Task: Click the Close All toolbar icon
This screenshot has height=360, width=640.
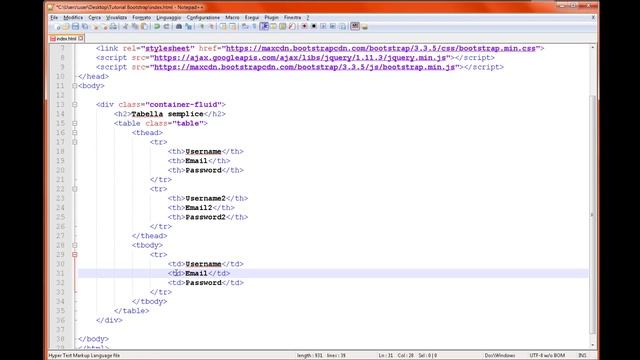Action: click(105, 27)
